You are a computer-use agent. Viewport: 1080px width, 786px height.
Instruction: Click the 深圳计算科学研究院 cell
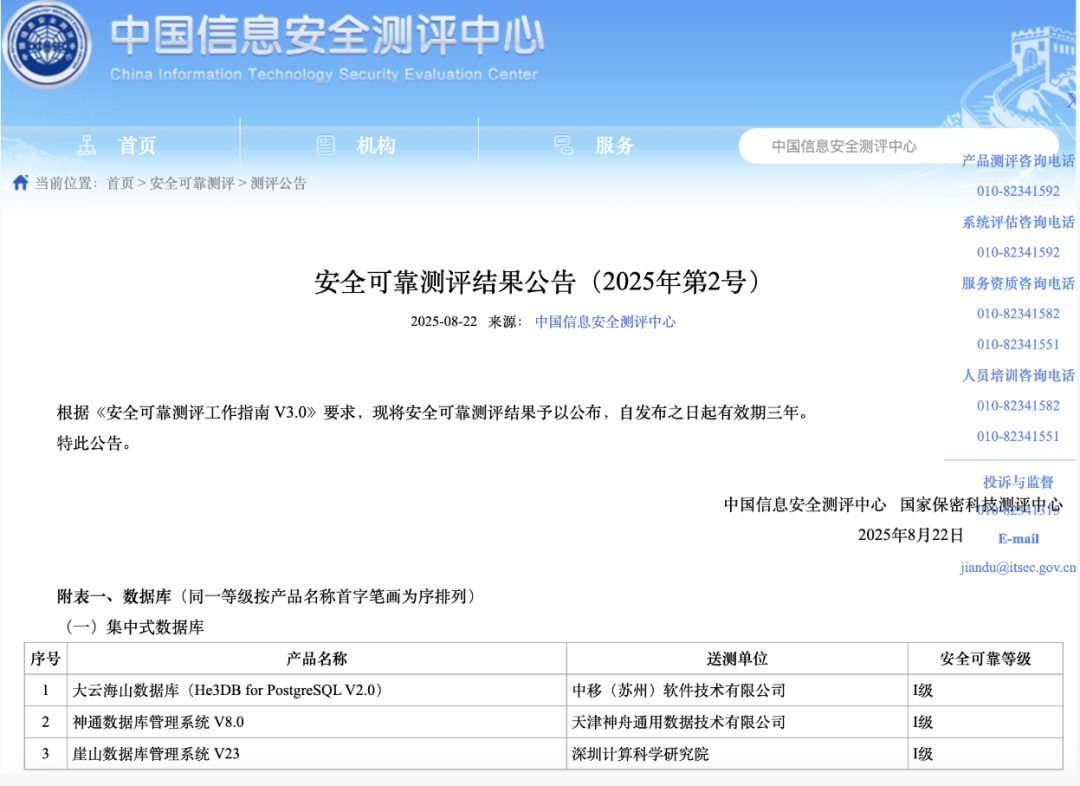(737, 754)
